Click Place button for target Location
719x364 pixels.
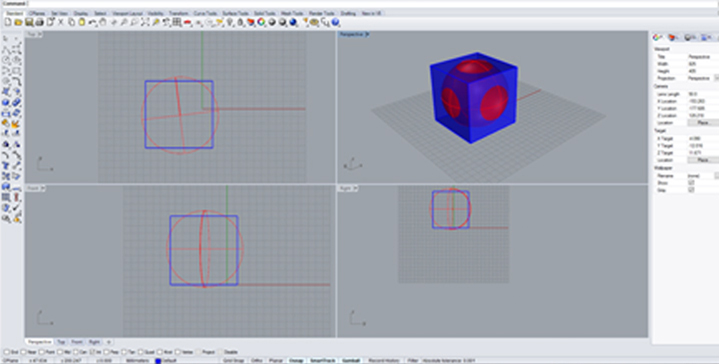click(703, 160)
